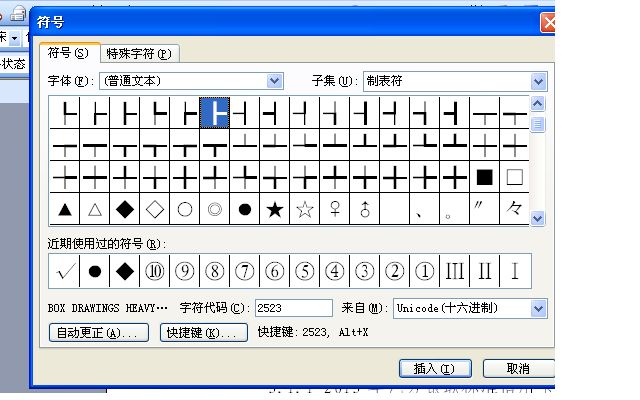Screen dimensions: 640x400
Task: Open the 来自 Unicode source dropdown
Action: click(x=538, y=309)
